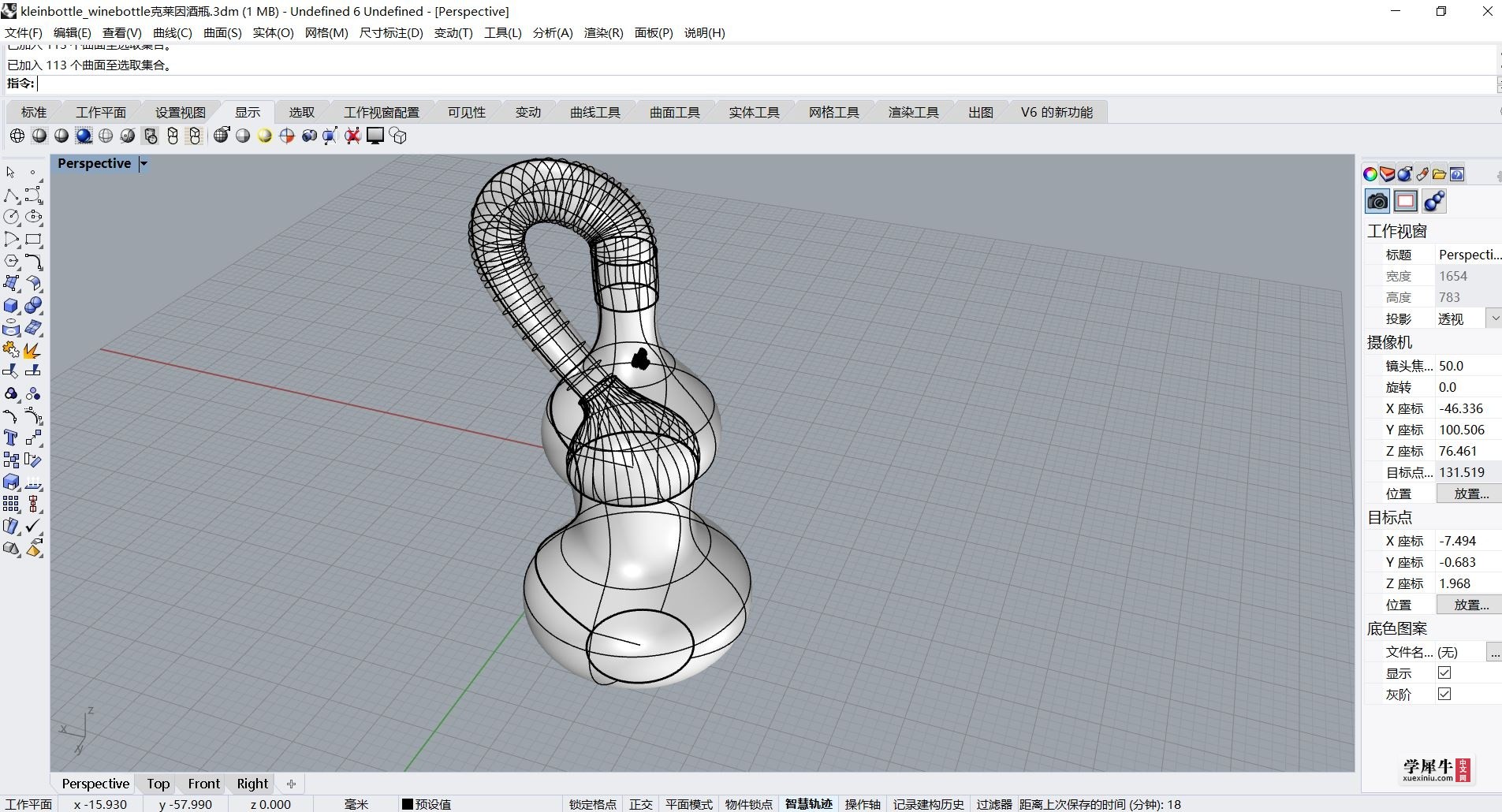Click 预设值 layer color swatch

408,804
